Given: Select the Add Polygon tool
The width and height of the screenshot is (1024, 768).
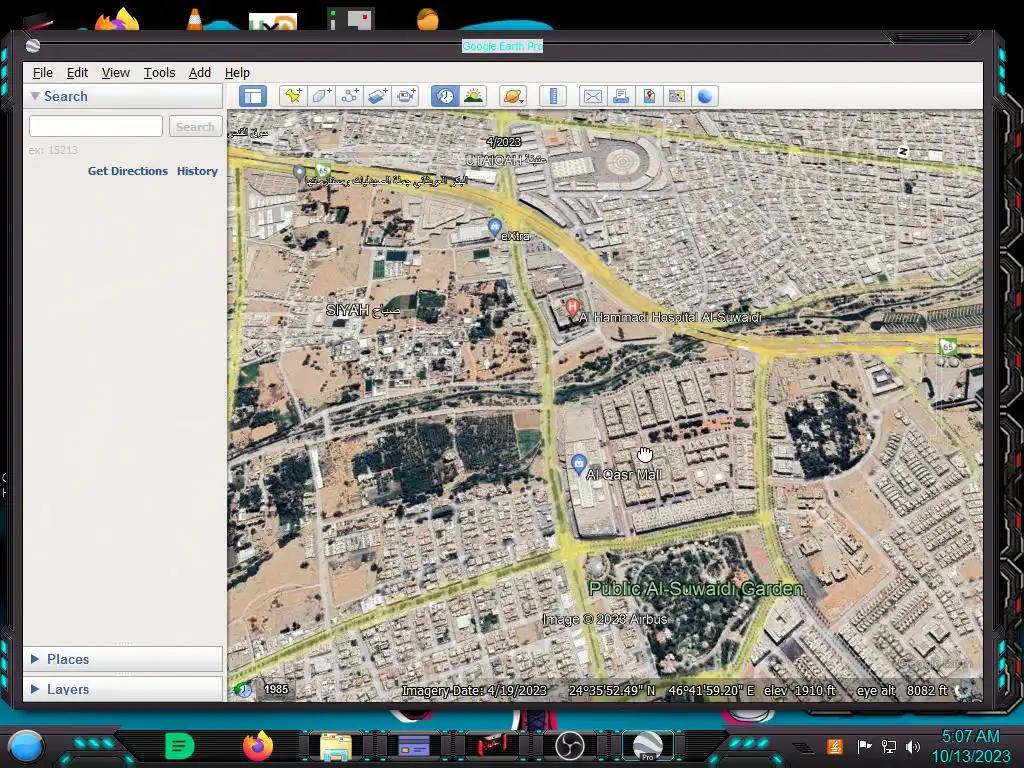Looking at the screenshot, I should coord(321,96).
